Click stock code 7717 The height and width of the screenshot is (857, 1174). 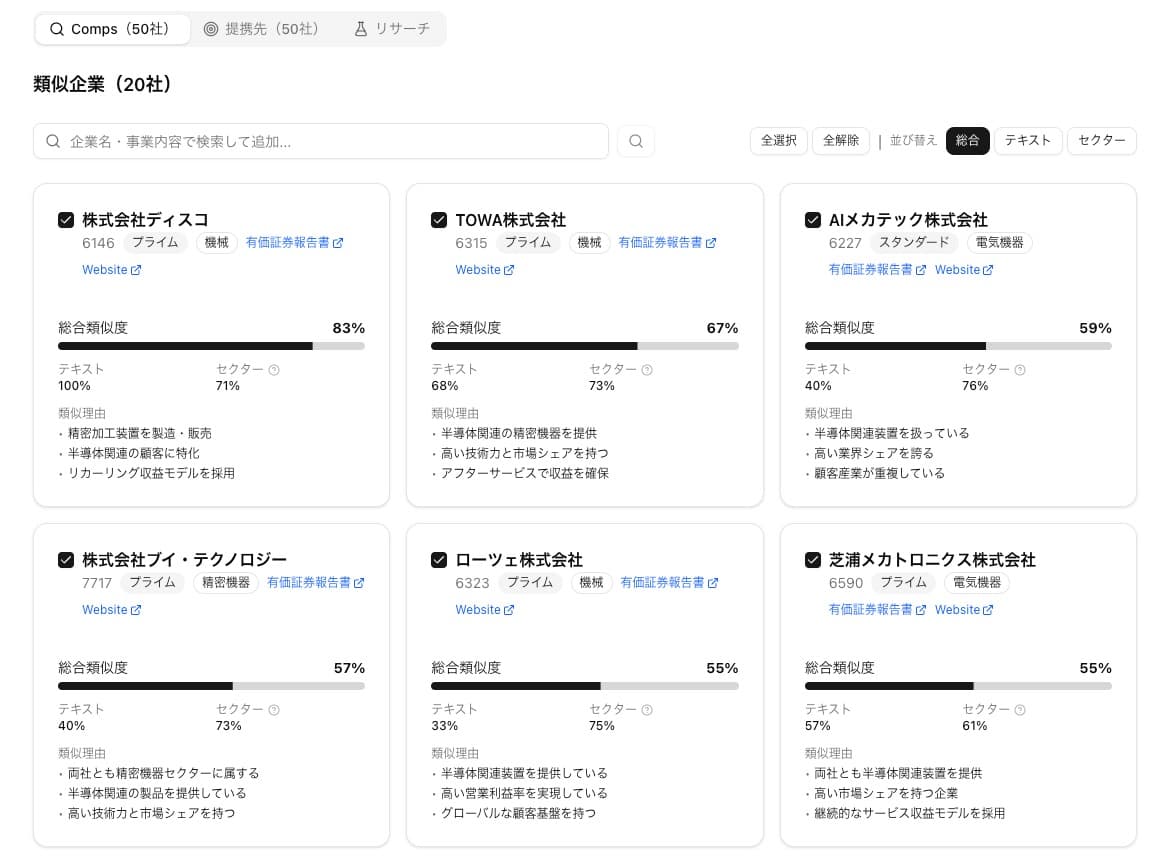coord(97,583)
